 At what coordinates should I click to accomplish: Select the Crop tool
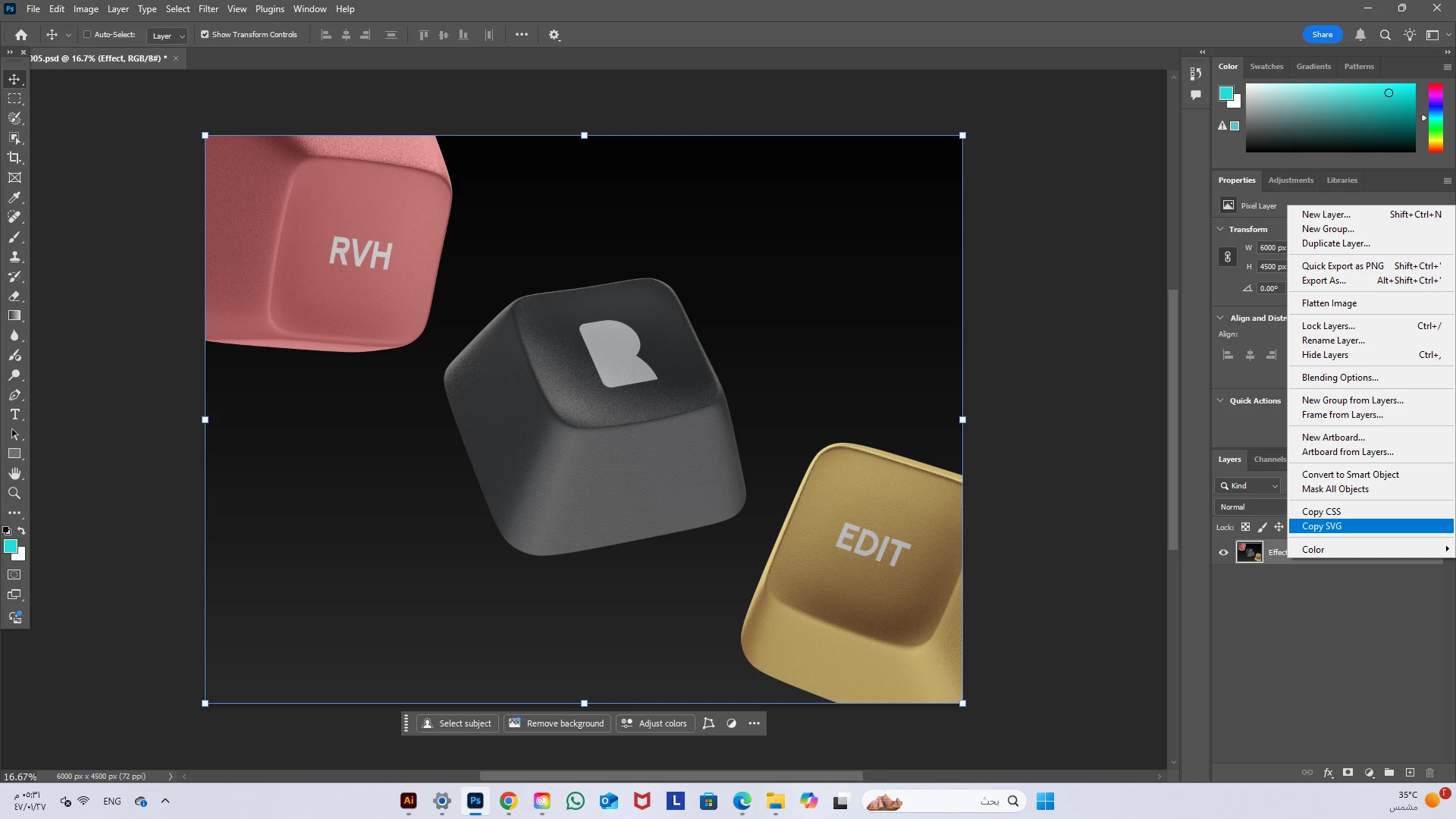tap(14, 158)
